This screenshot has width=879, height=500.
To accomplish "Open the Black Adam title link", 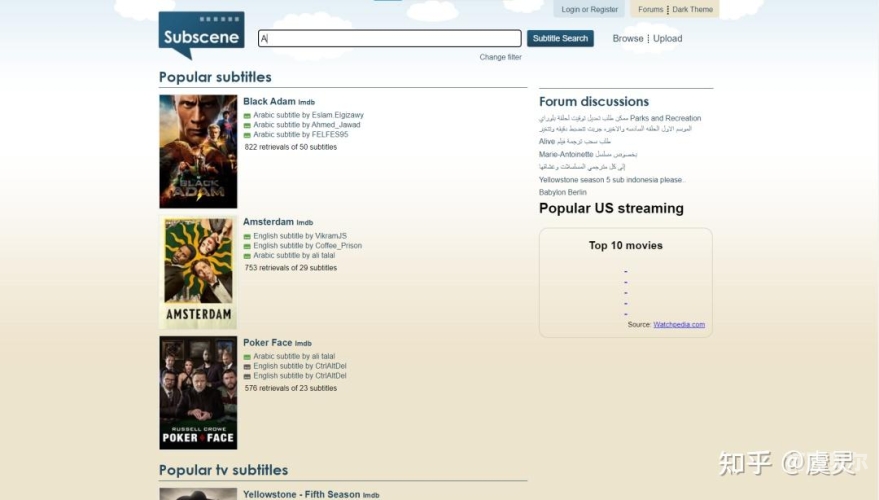I will pyautogui.click(x=269, y=101).
